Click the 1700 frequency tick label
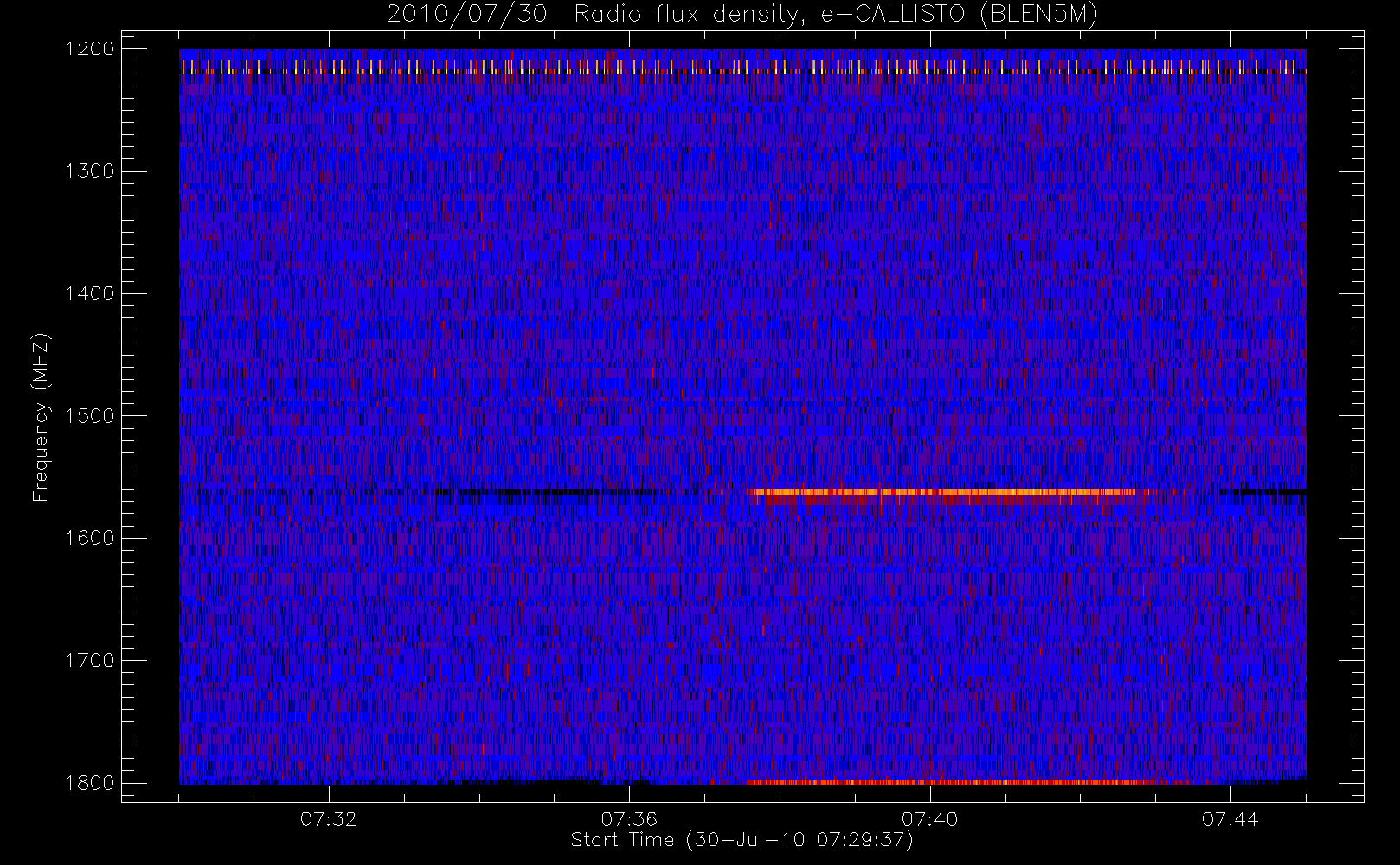 tap(90, 660)
